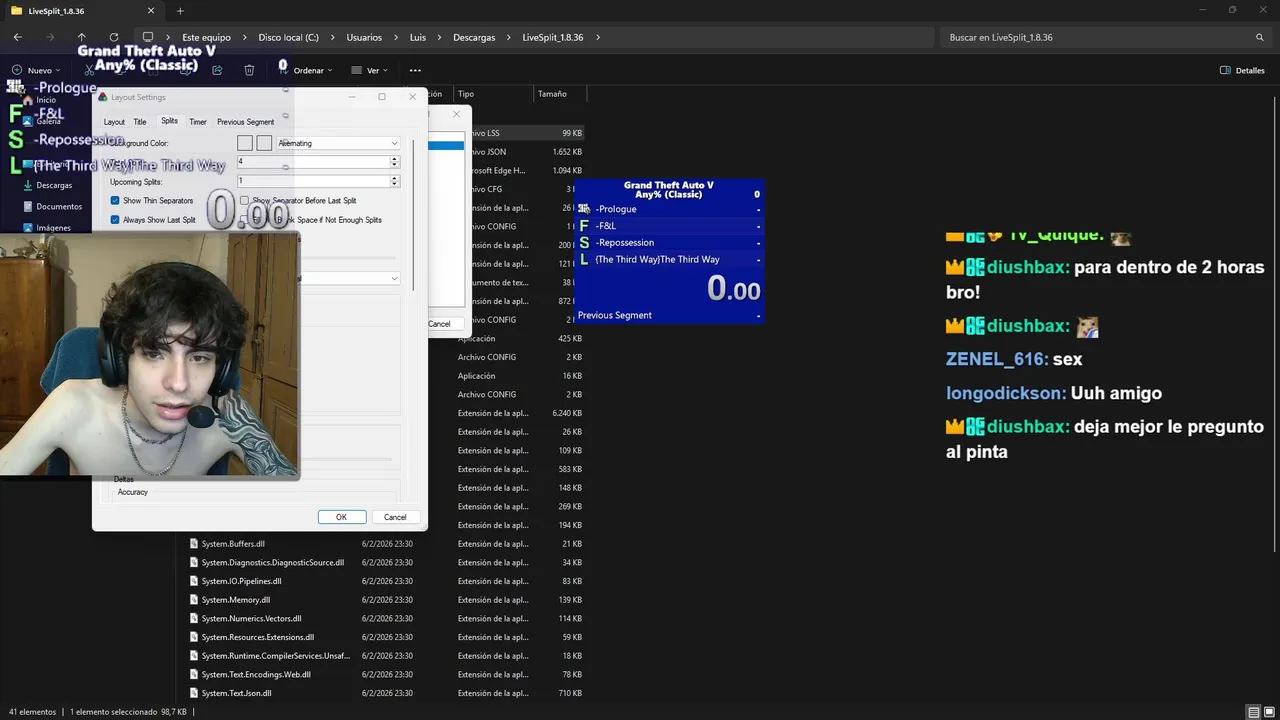
Task: Click the Layout Settings window icon
Action: (102, 97)
